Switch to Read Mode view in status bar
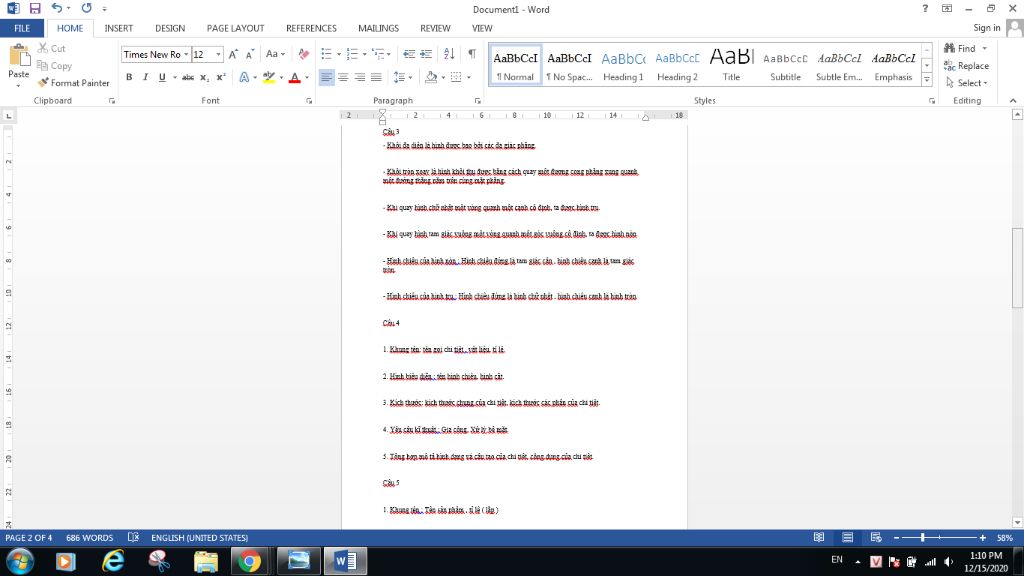 [819, 537]
